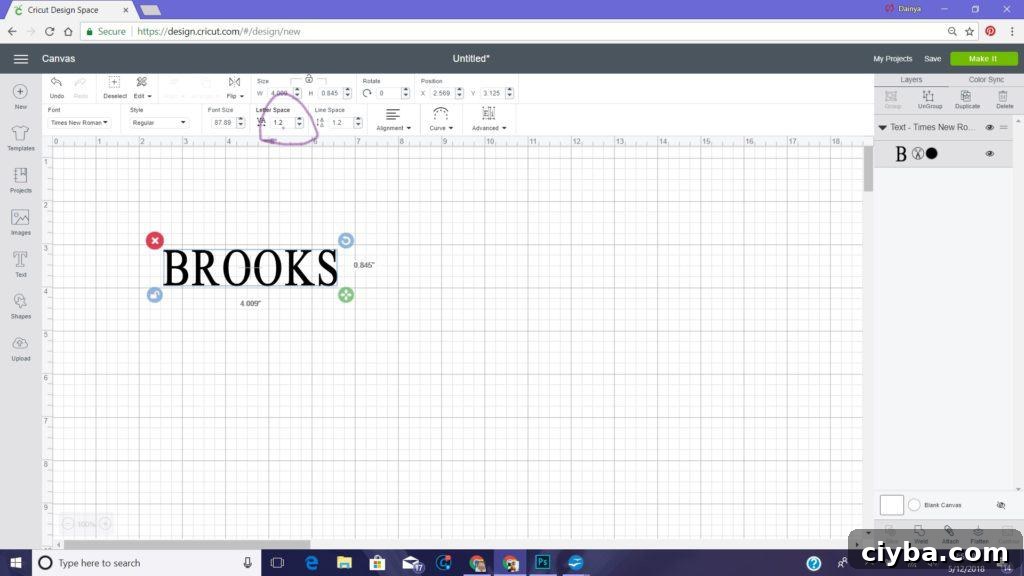Screen dimensions: 1024x576
Task: Open a new browser tab
Action: pyautogui.click(x=150, y=10)
